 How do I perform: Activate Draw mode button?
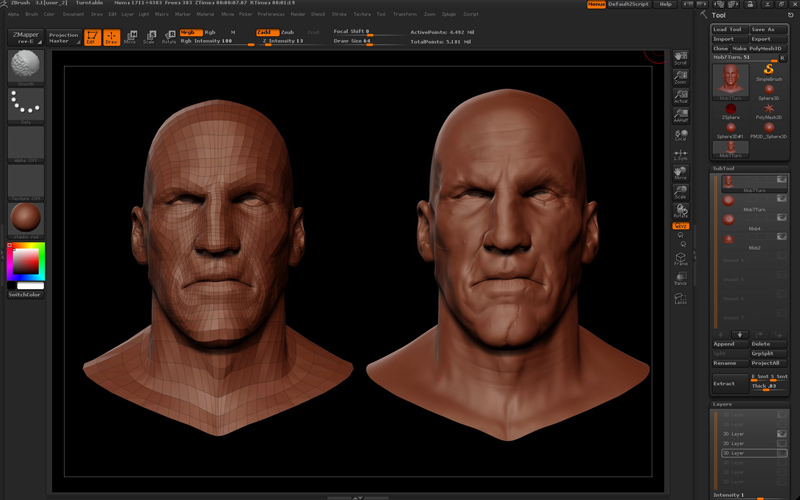[x=111, y=37]
